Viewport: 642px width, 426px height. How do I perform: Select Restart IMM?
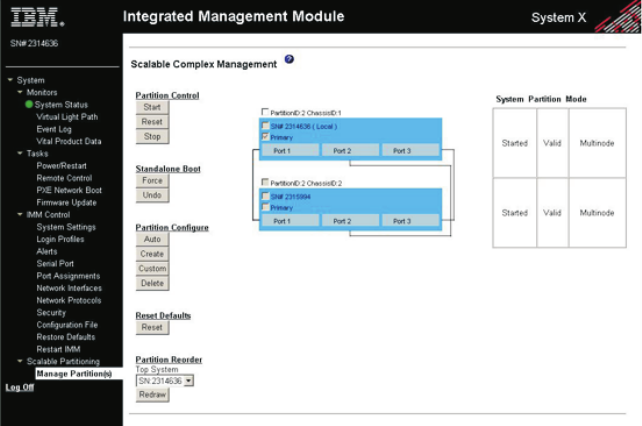(58, 349)
